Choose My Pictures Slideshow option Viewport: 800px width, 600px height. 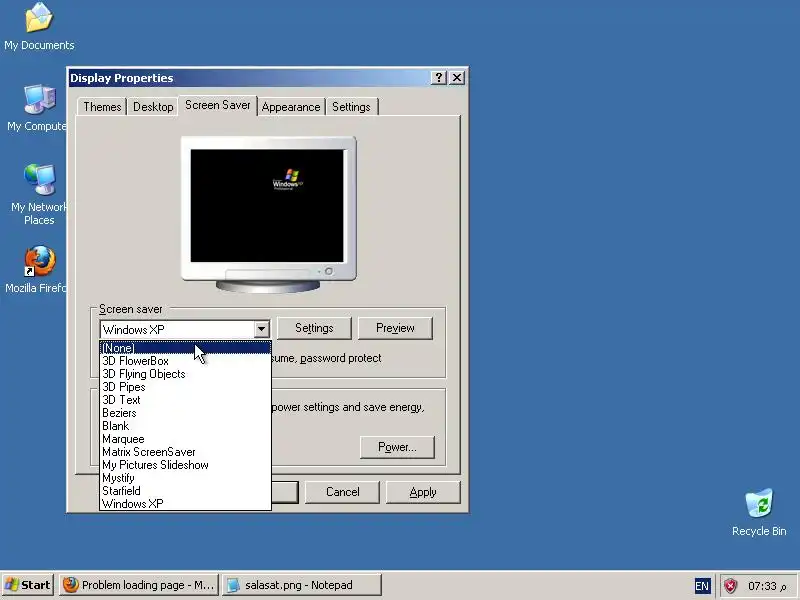point(185,465)
